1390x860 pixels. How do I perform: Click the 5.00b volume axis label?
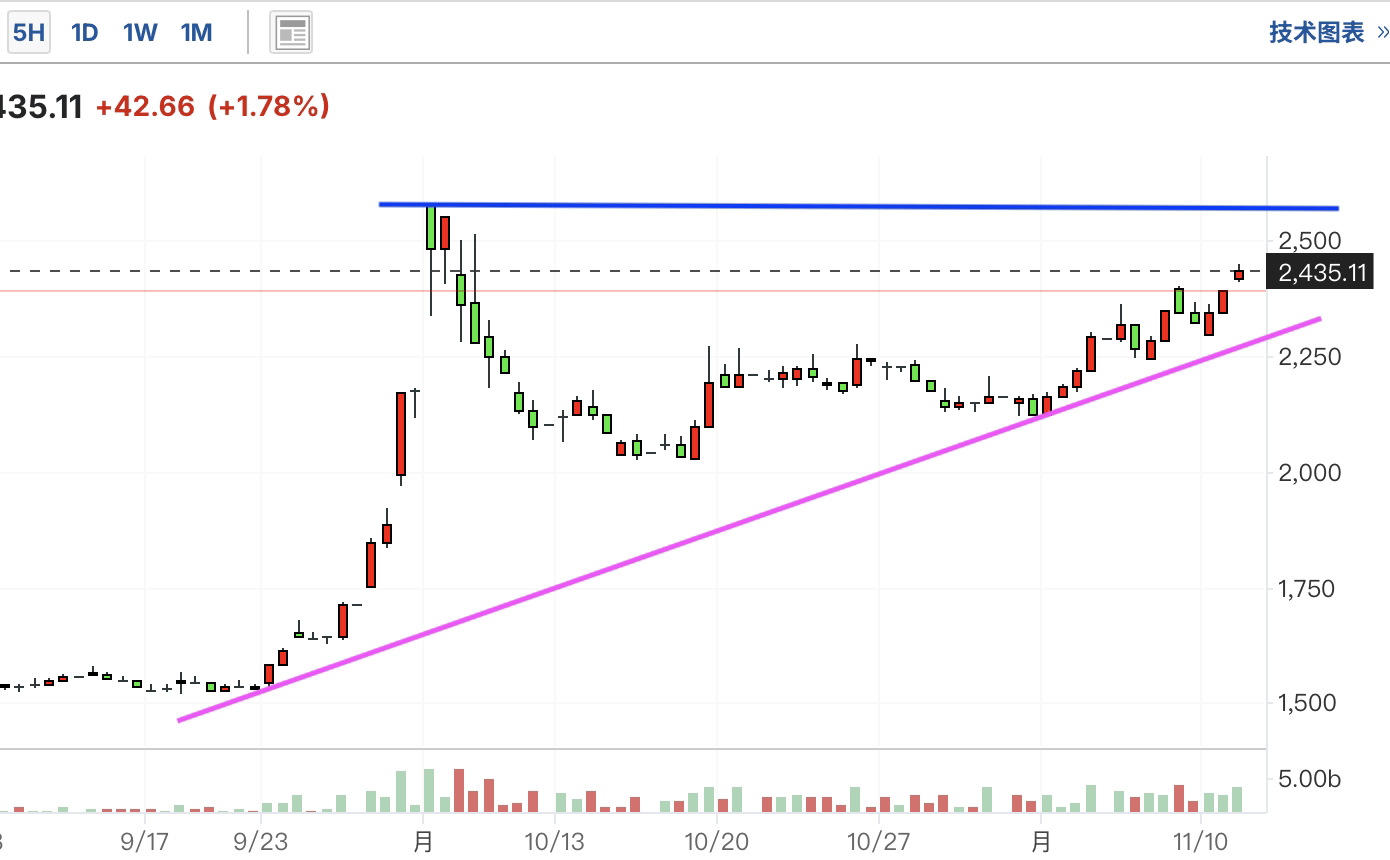(1309, 779)
